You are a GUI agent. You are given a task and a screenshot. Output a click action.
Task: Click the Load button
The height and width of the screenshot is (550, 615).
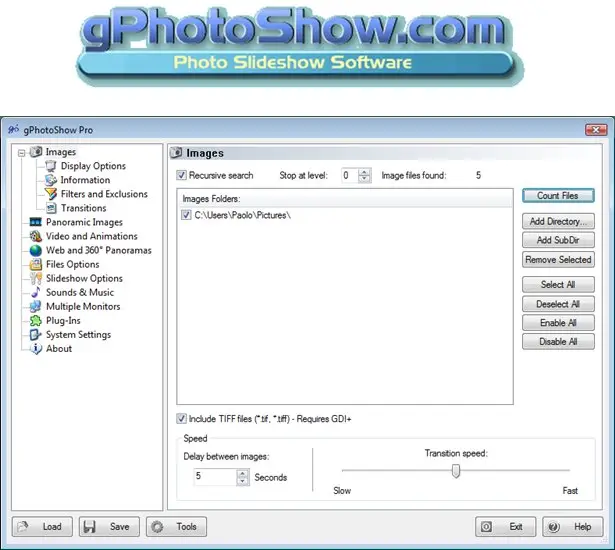point(42,526)
